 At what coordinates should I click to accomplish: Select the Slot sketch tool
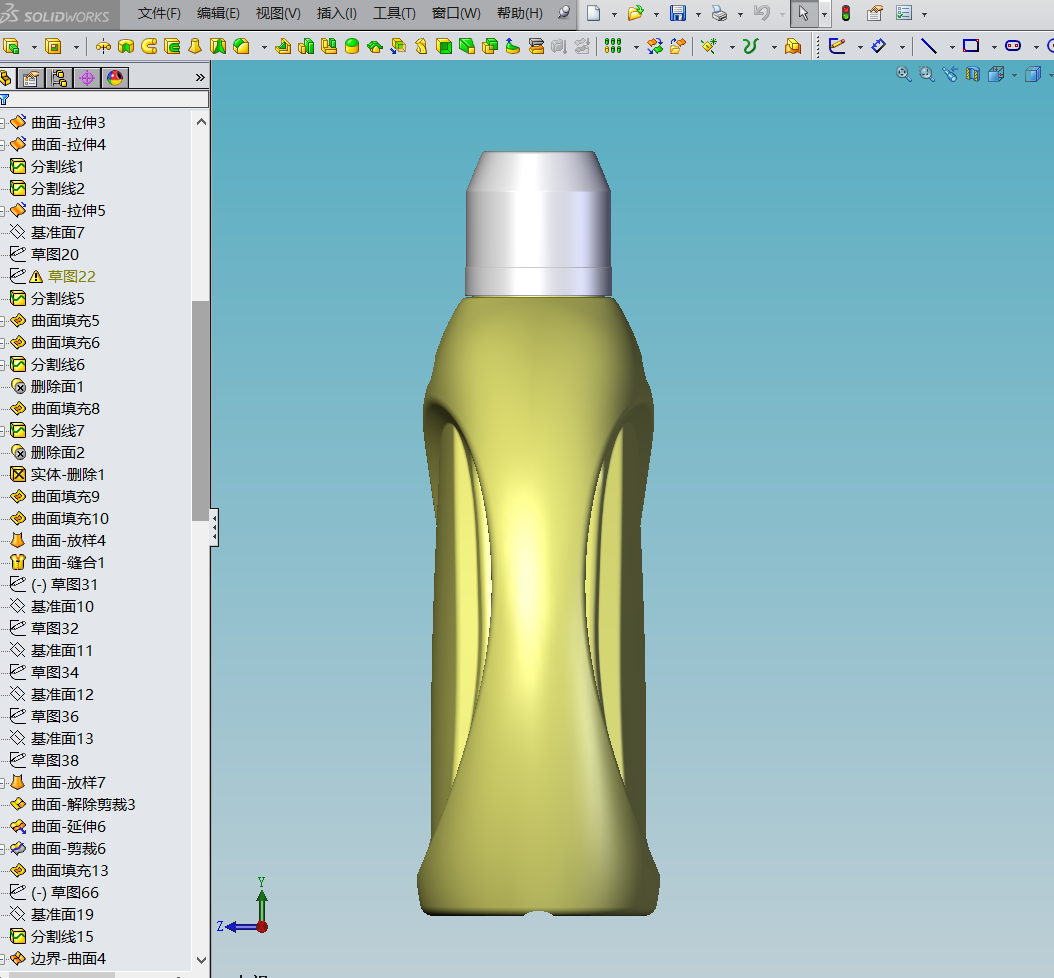click(x=1013, y=46)
